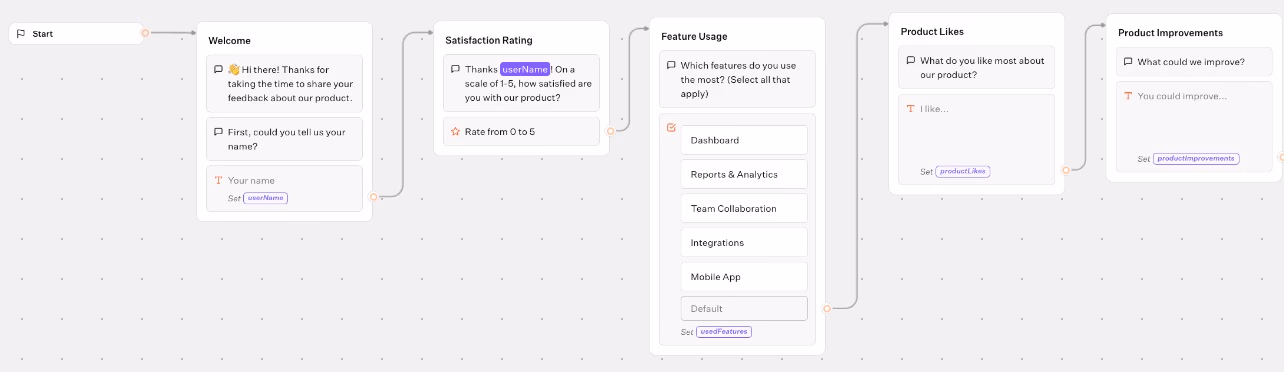Click chat icon in Satisfaction Rating bubble
The height and width of the screenshot is (372, 1284).
click(455, 69)
